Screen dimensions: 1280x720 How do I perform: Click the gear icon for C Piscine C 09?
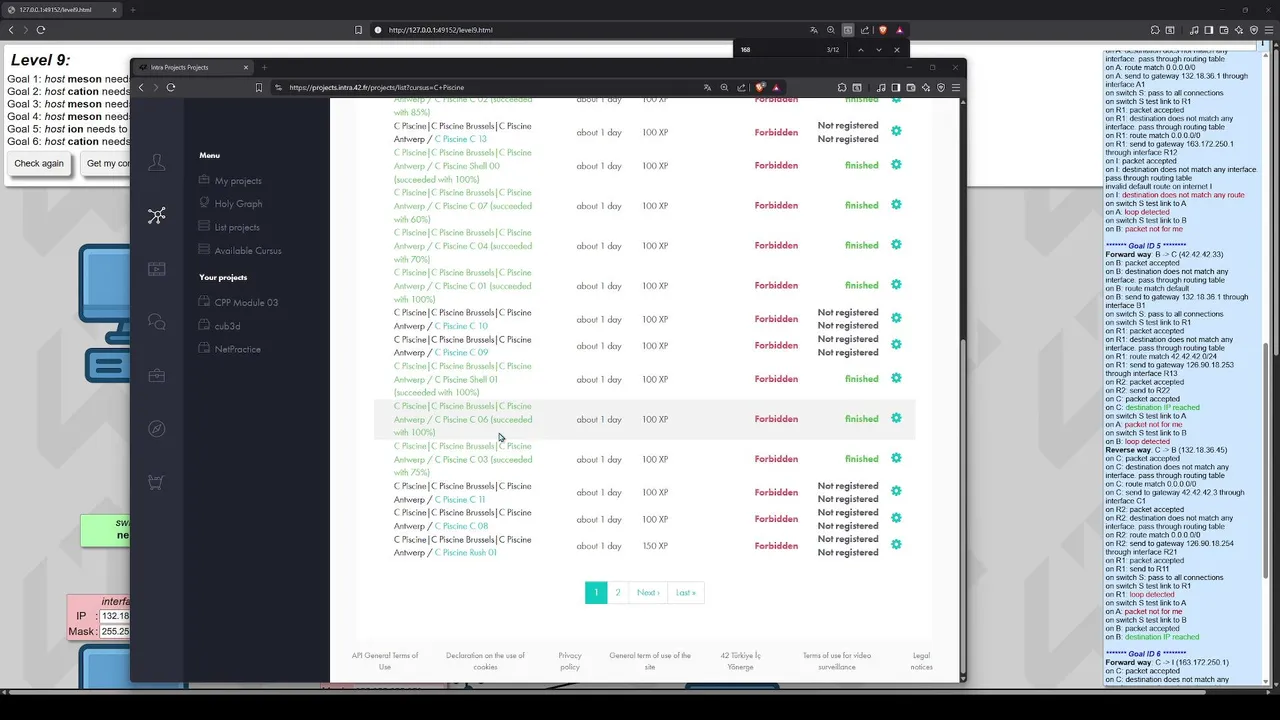[896, 345]
